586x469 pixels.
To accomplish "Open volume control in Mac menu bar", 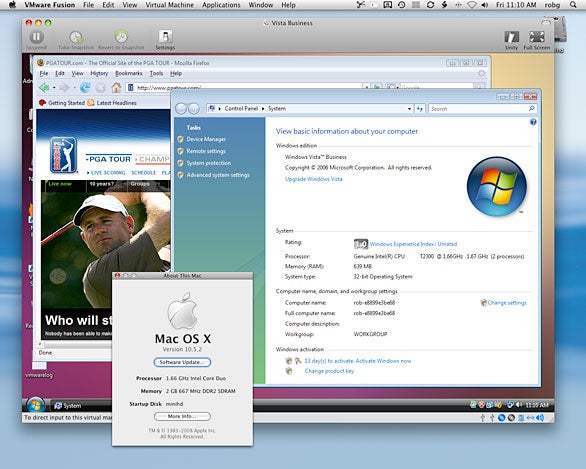I will [x=485, y=5].
